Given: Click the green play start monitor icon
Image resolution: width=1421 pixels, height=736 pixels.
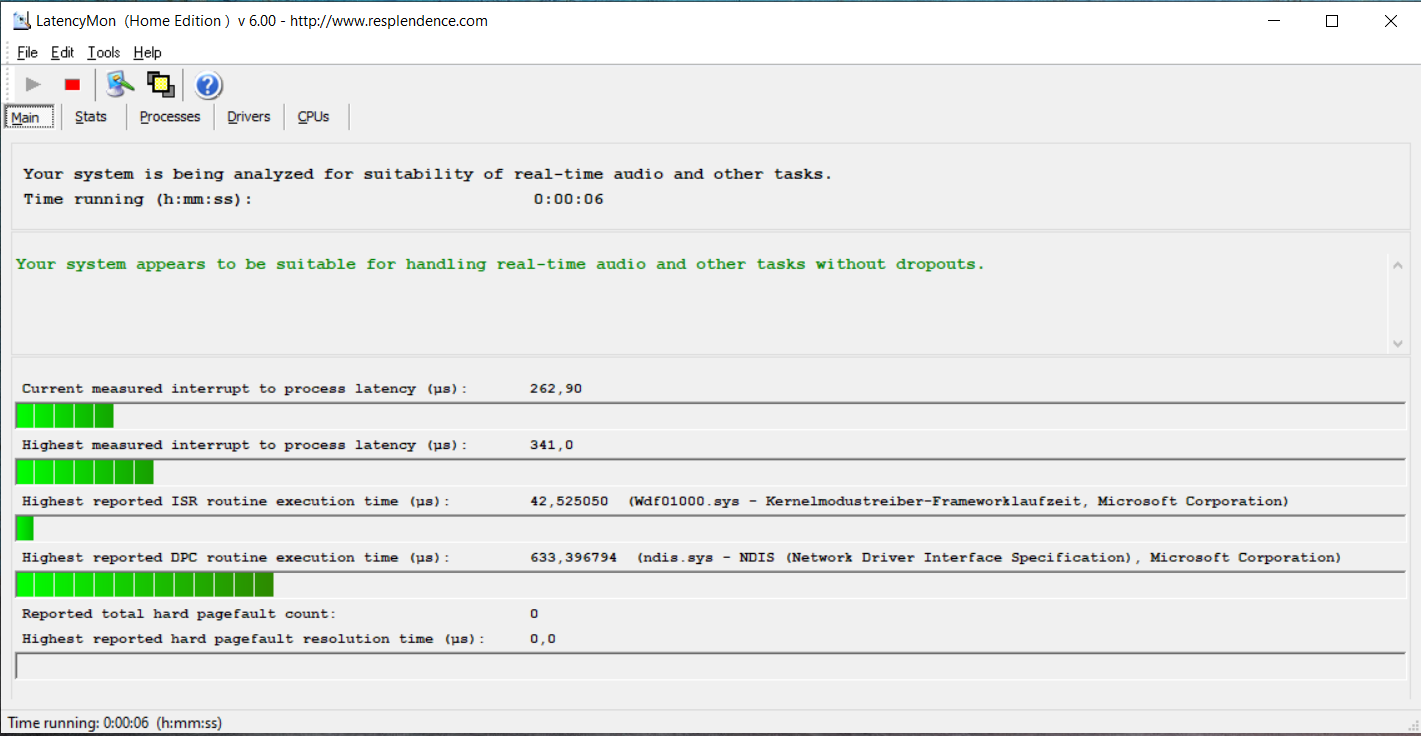Looking at the screenshot, I should (x=33, y=85).
